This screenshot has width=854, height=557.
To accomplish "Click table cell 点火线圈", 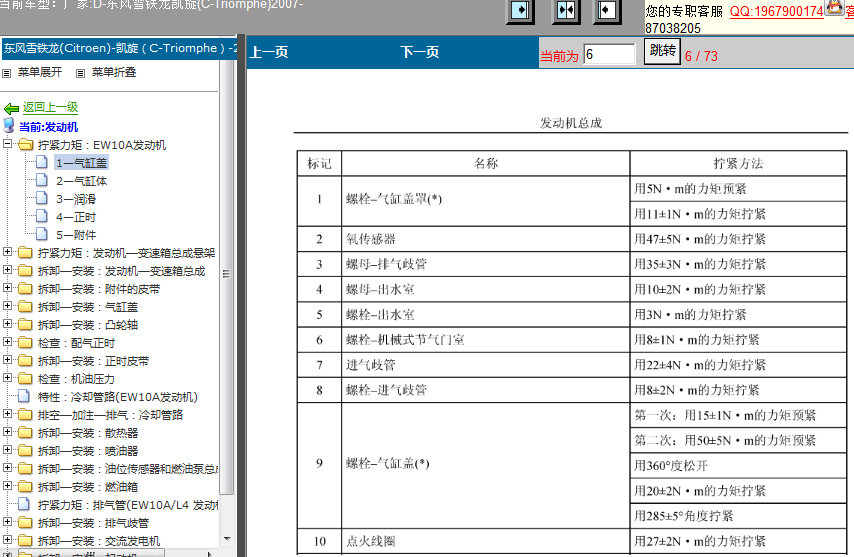I will click(485, 541).
